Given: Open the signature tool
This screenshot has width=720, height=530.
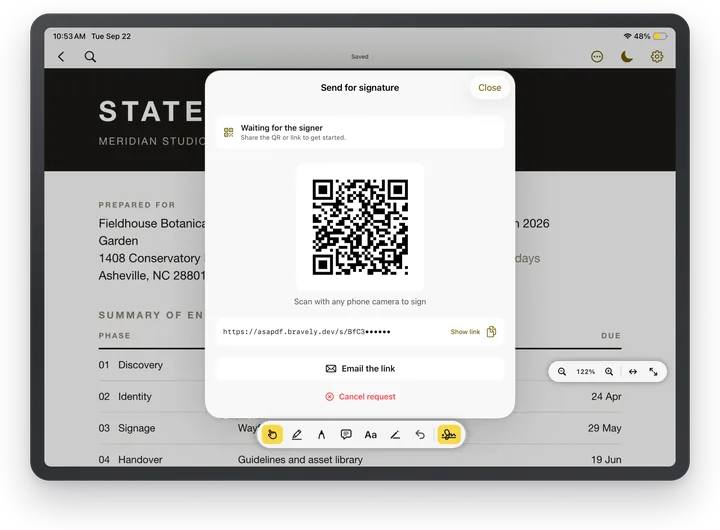Looking at the screenshot, I should click(x=449, y=434).
